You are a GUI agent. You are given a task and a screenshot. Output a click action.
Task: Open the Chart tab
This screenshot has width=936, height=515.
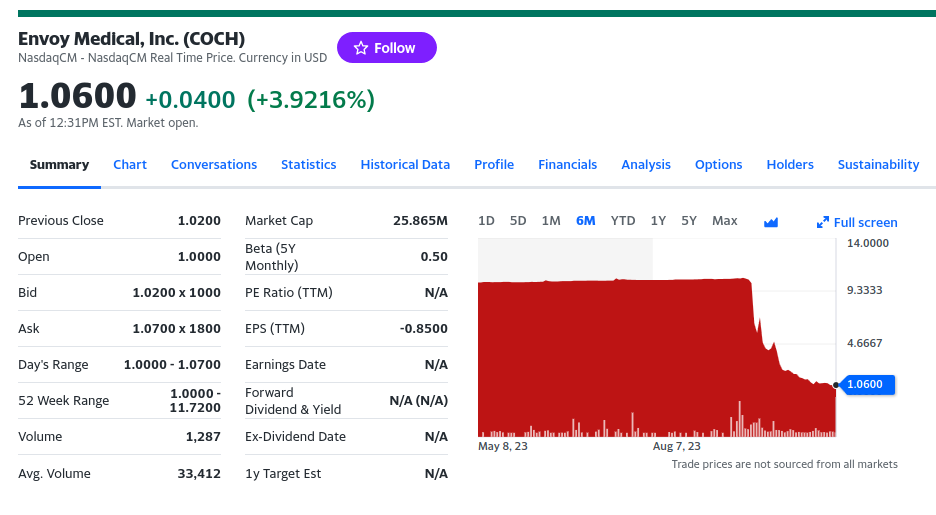[x=130, y=165]
